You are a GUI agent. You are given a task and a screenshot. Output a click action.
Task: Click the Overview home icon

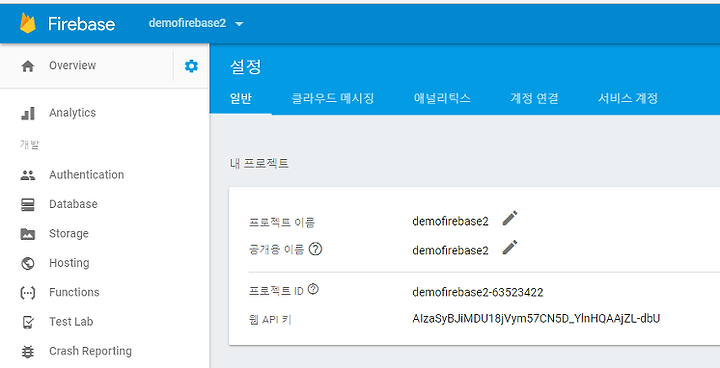28,66
